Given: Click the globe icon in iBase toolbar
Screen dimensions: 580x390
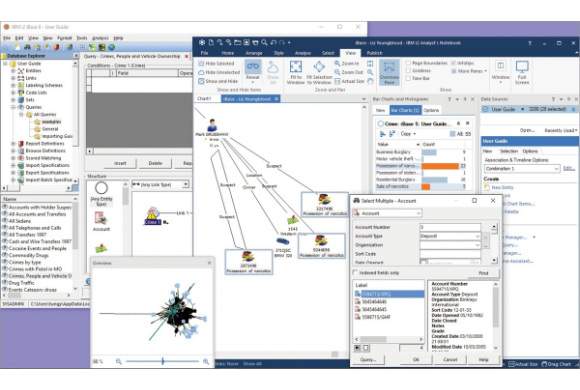Looking at the screenshot, I should pos(111,47).
